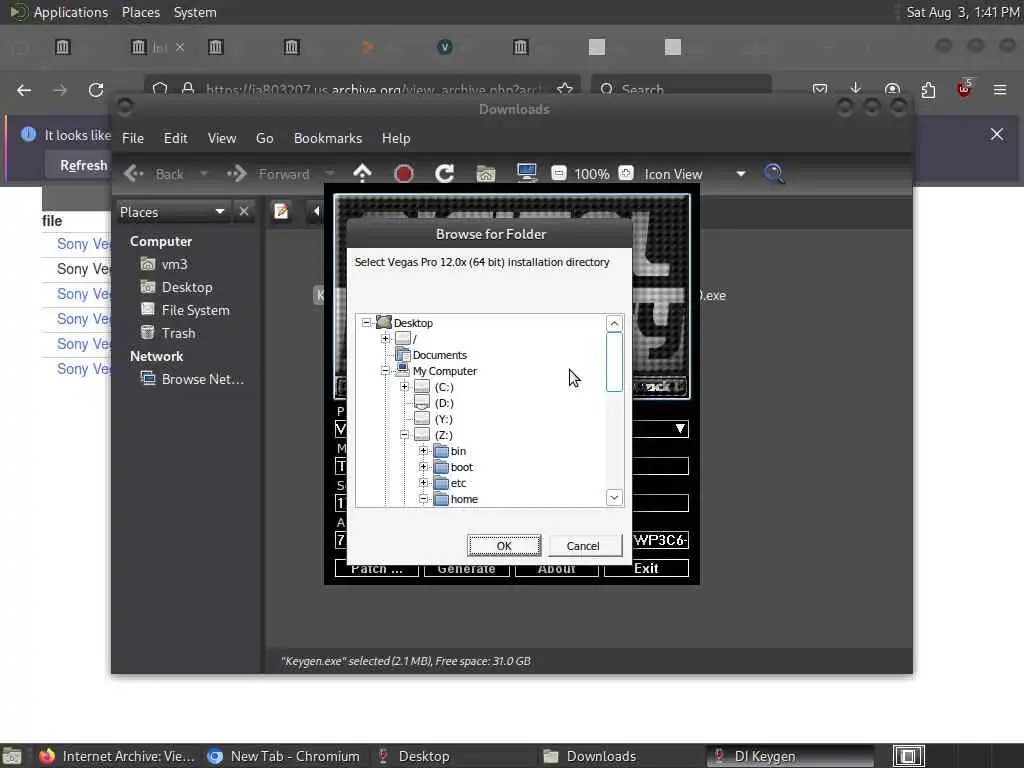
Task: Click the Back button in file manager
Action: [154, 174]
